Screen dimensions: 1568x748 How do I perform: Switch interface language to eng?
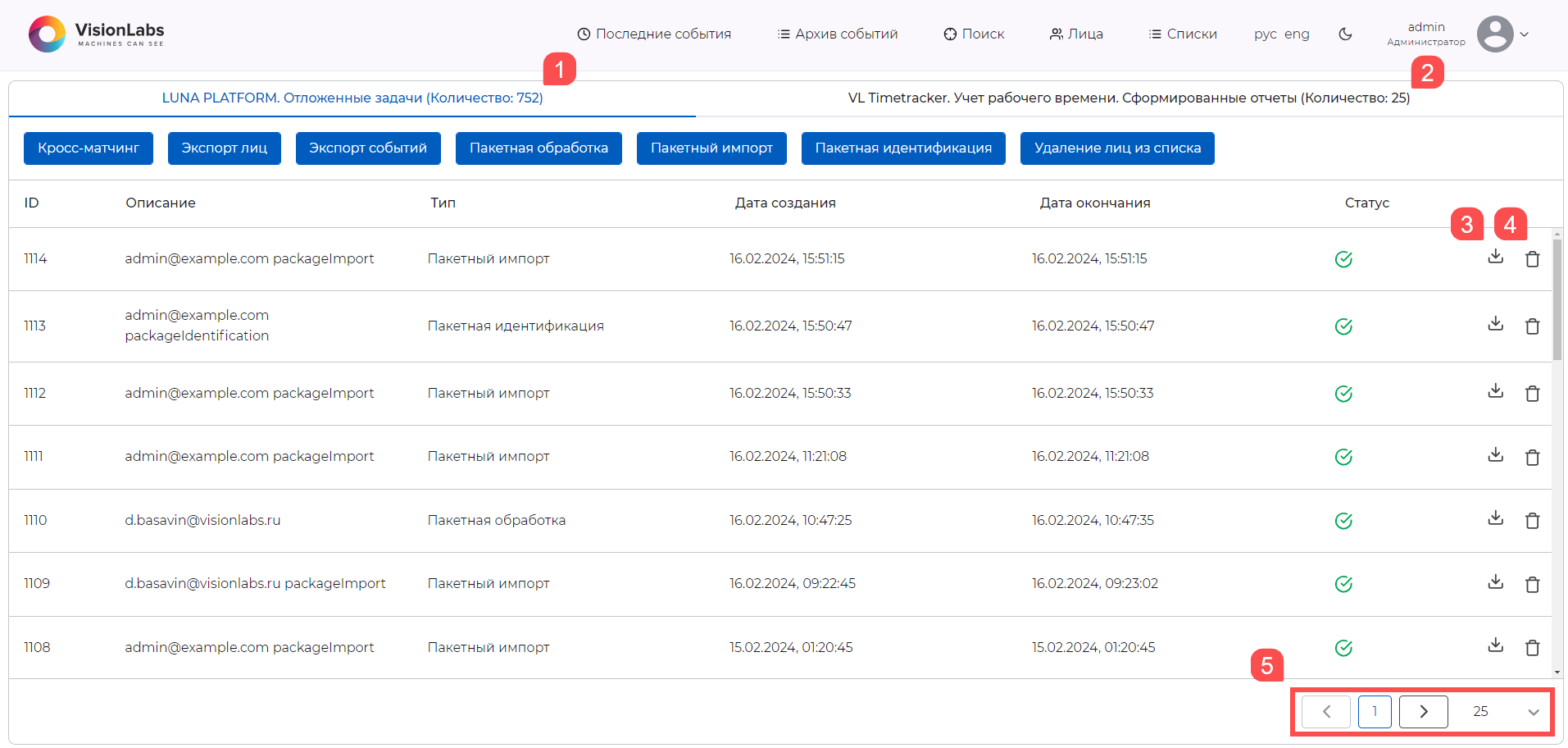[x=1297, y=34]
